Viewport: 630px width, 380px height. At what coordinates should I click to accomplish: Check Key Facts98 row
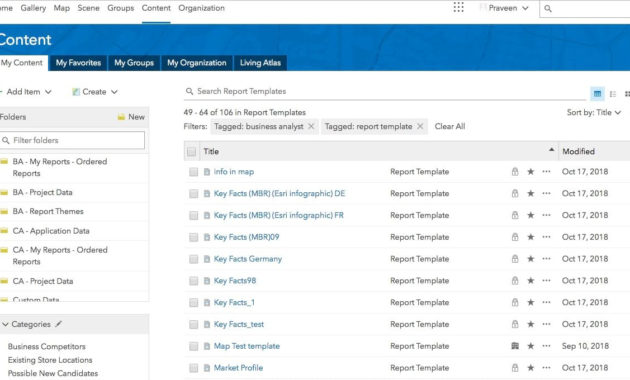[194, 281]
